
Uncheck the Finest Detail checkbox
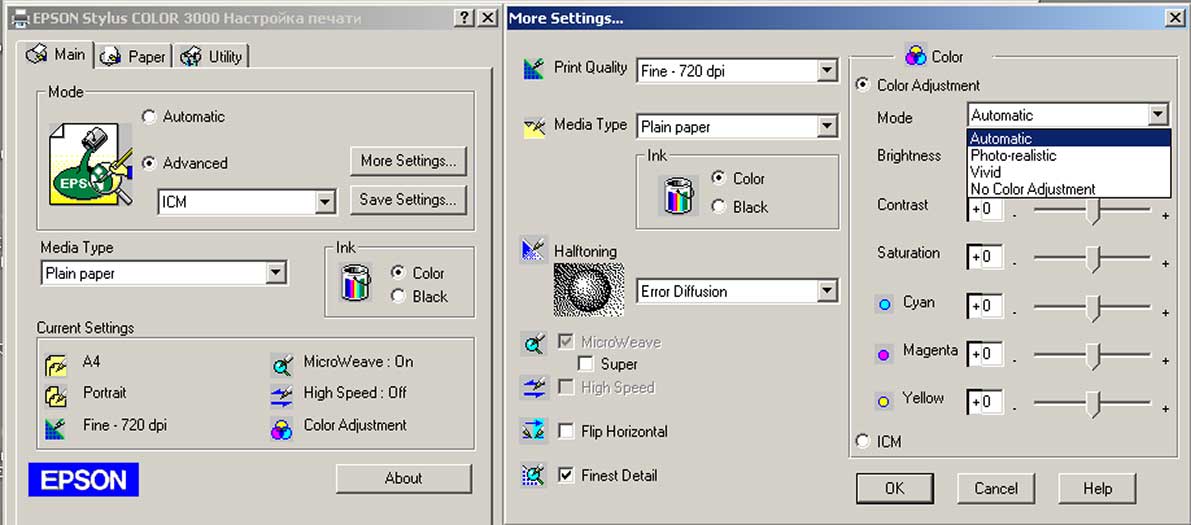566,476
